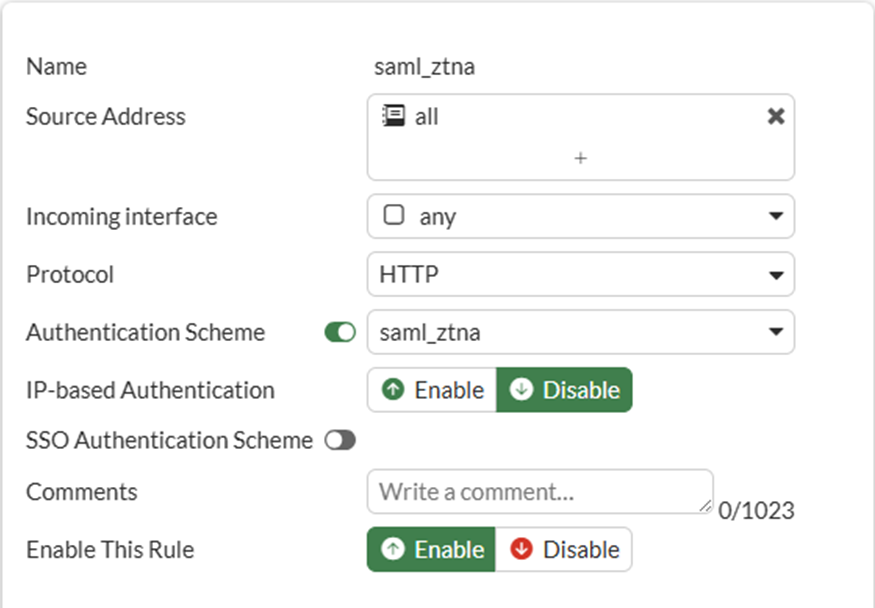Image resolution: width=875 pixels, height=608 pixels.
Task: Click the Enable button for this rule
Action: (x=432, y=549)
